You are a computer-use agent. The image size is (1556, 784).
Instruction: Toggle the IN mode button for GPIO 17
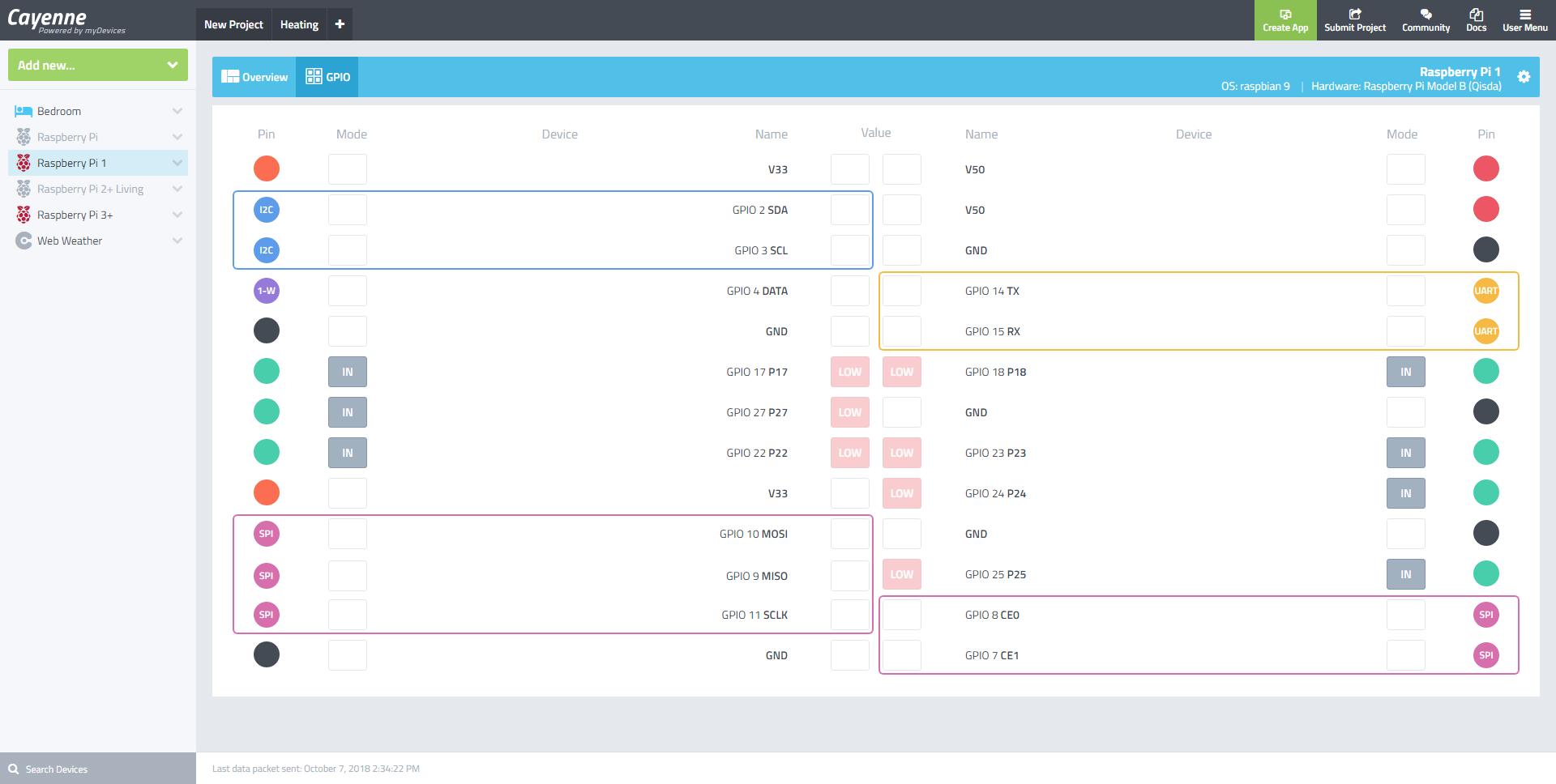click(x=348, y=372)
